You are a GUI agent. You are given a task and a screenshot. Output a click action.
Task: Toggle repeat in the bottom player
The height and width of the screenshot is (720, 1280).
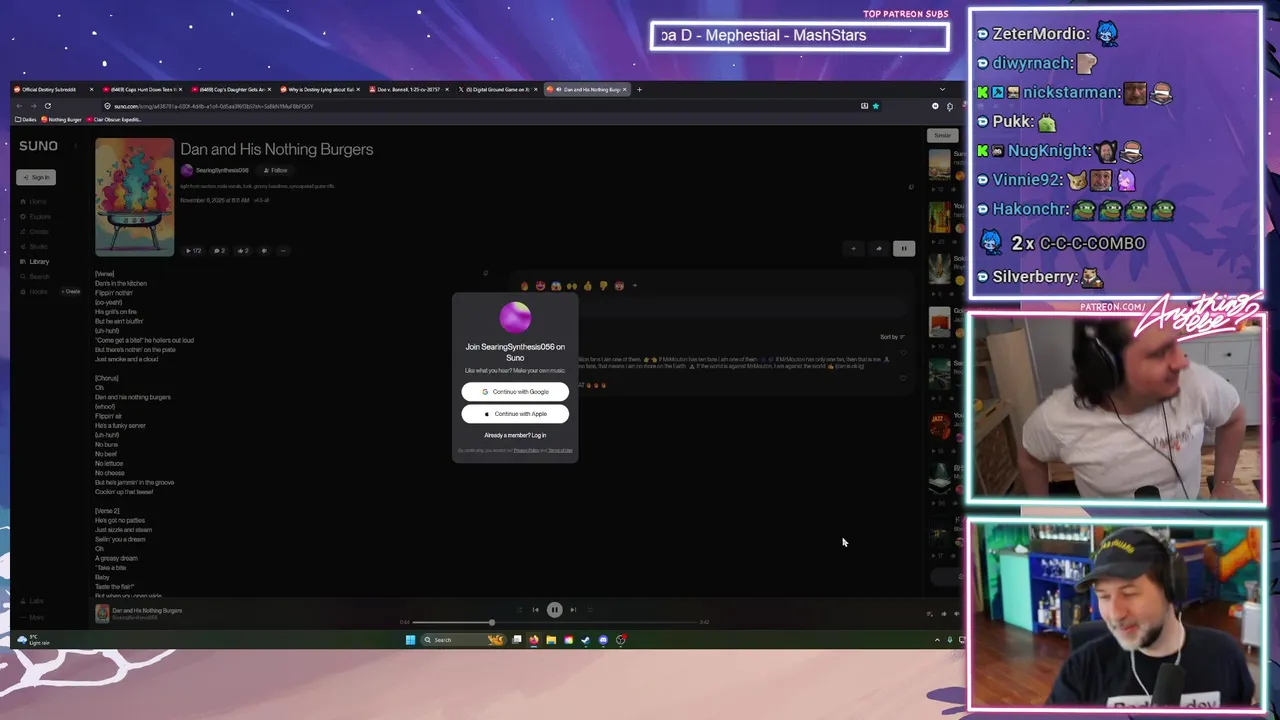pyautogui.click(x=590, y=609)
